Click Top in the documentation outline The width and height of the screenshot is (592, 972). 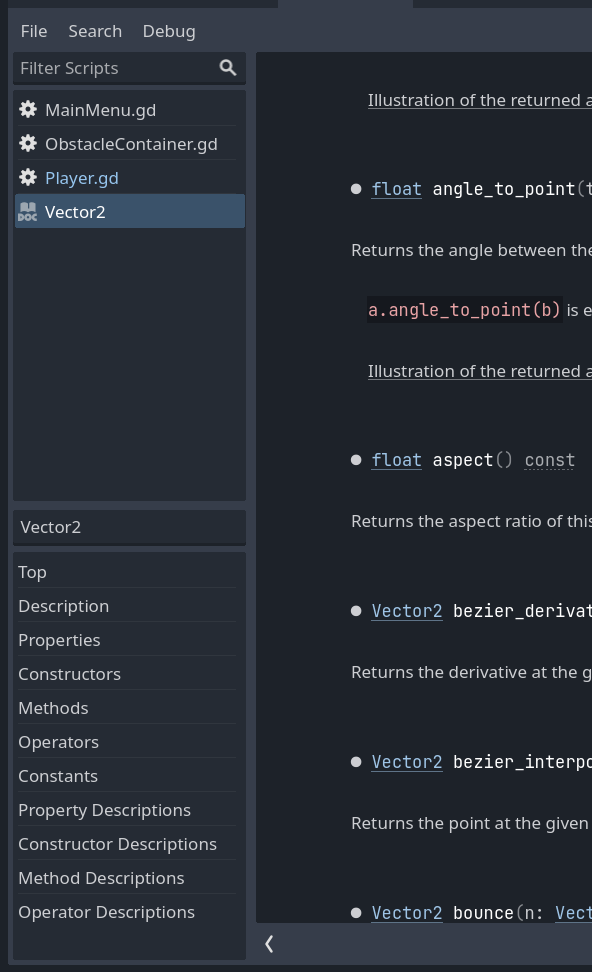tap(32, 571)
